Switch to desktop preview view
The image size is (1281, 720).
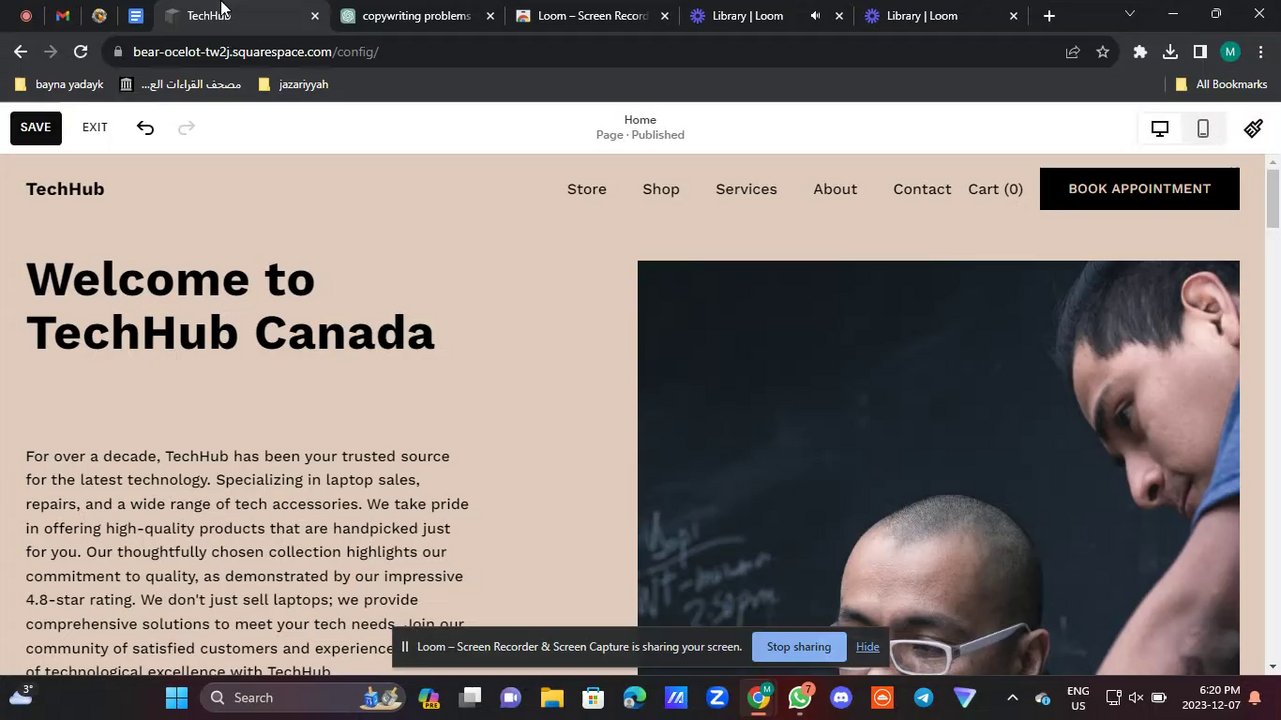1160,128
